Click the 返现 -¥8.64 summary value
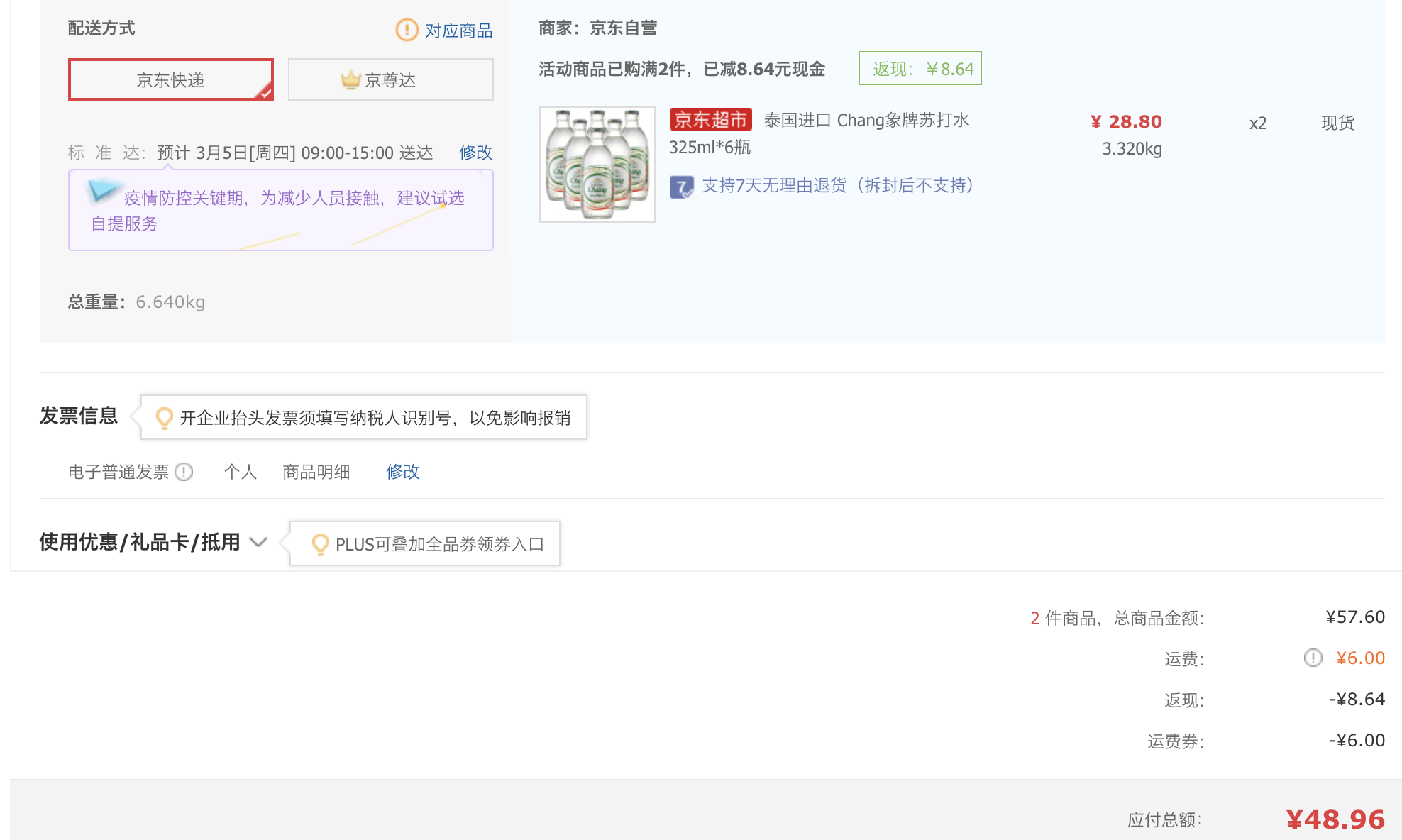Screen dimensions: 1402x840 (x=1357, y=699)
